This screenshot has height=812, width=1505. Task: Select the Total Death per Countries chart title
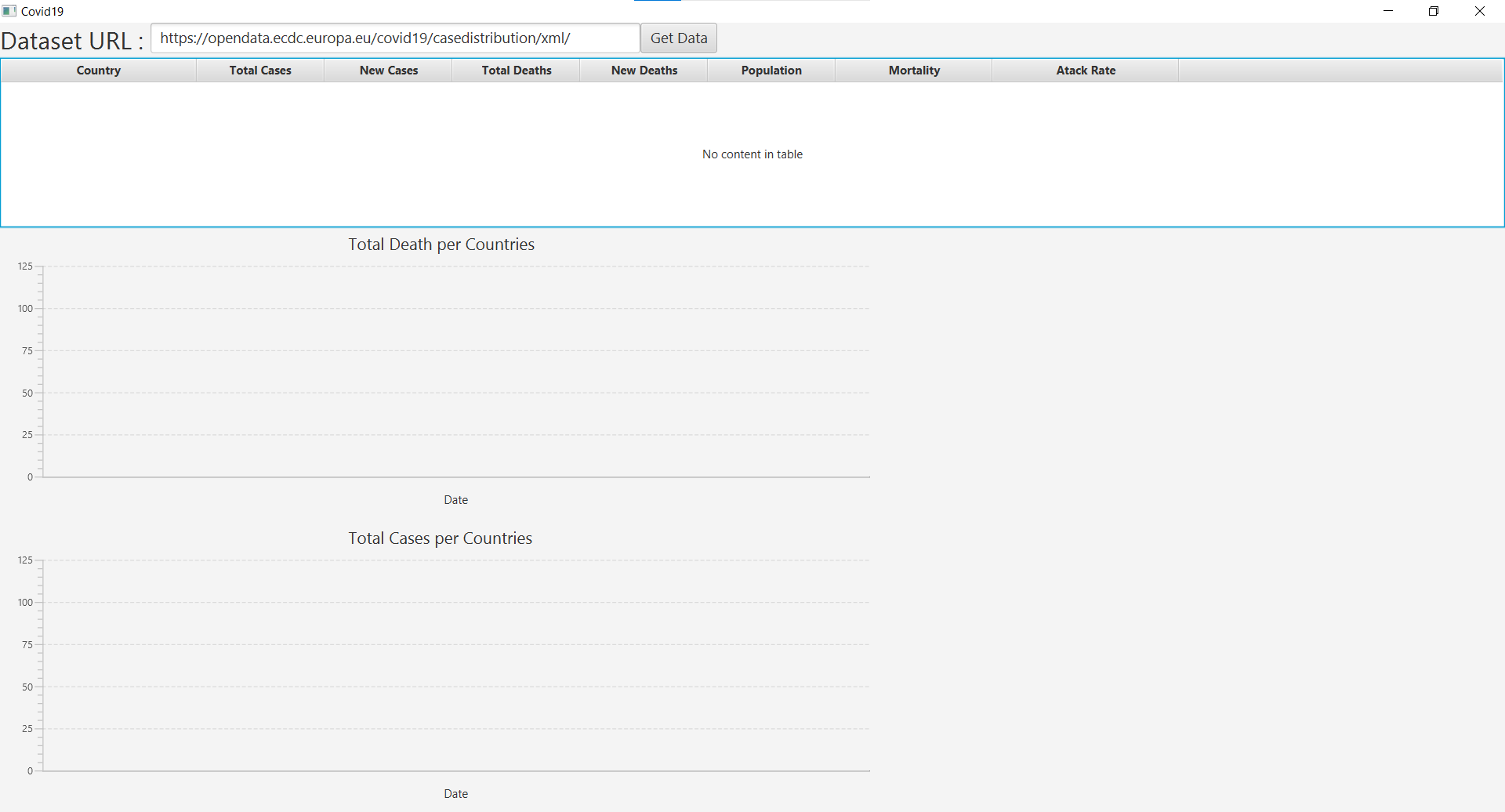441,244
